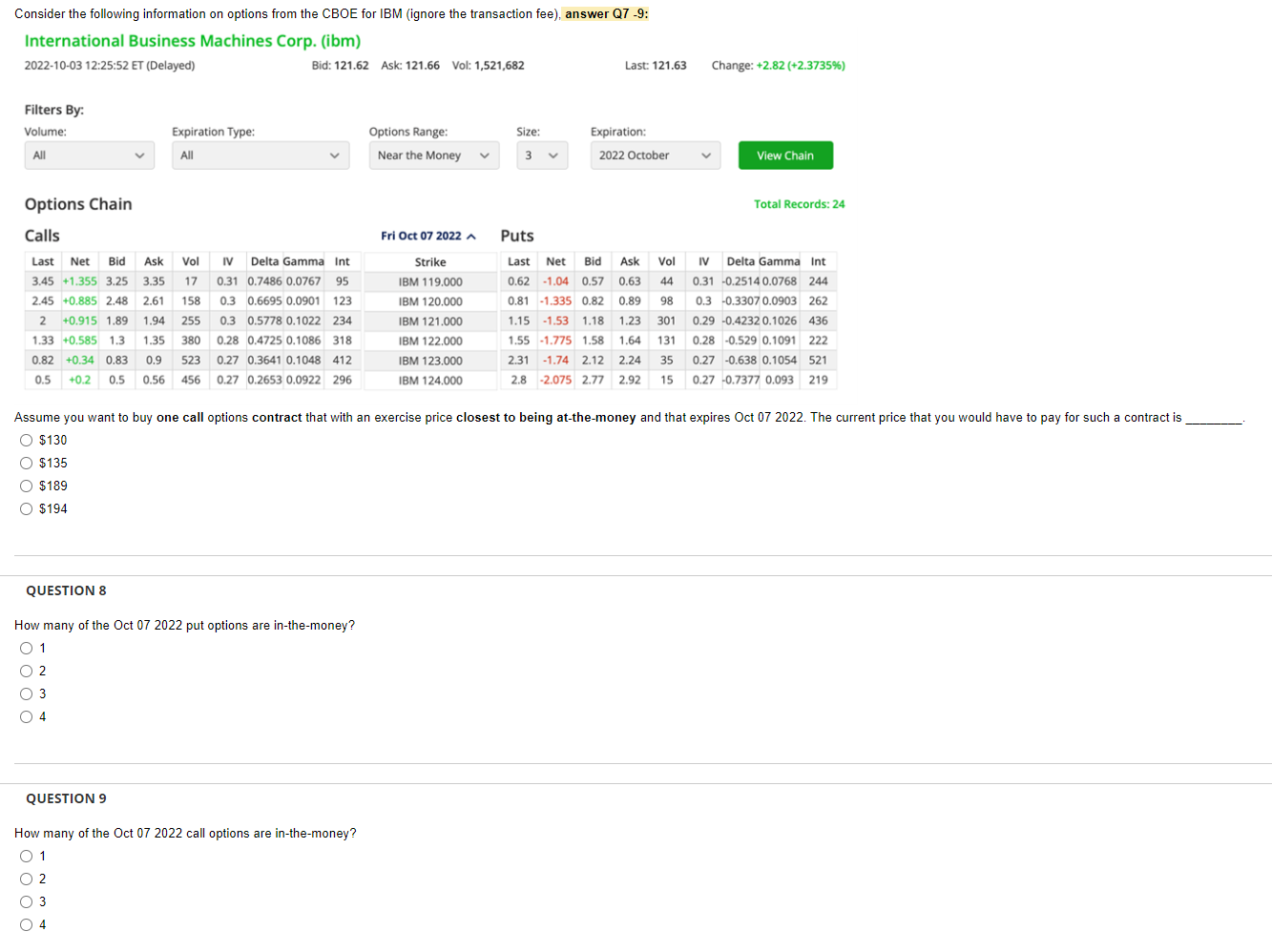This screenshot has height=952, width=1272.
Task: Choose answer 1 for Question 9
Action: pos(27,856)
